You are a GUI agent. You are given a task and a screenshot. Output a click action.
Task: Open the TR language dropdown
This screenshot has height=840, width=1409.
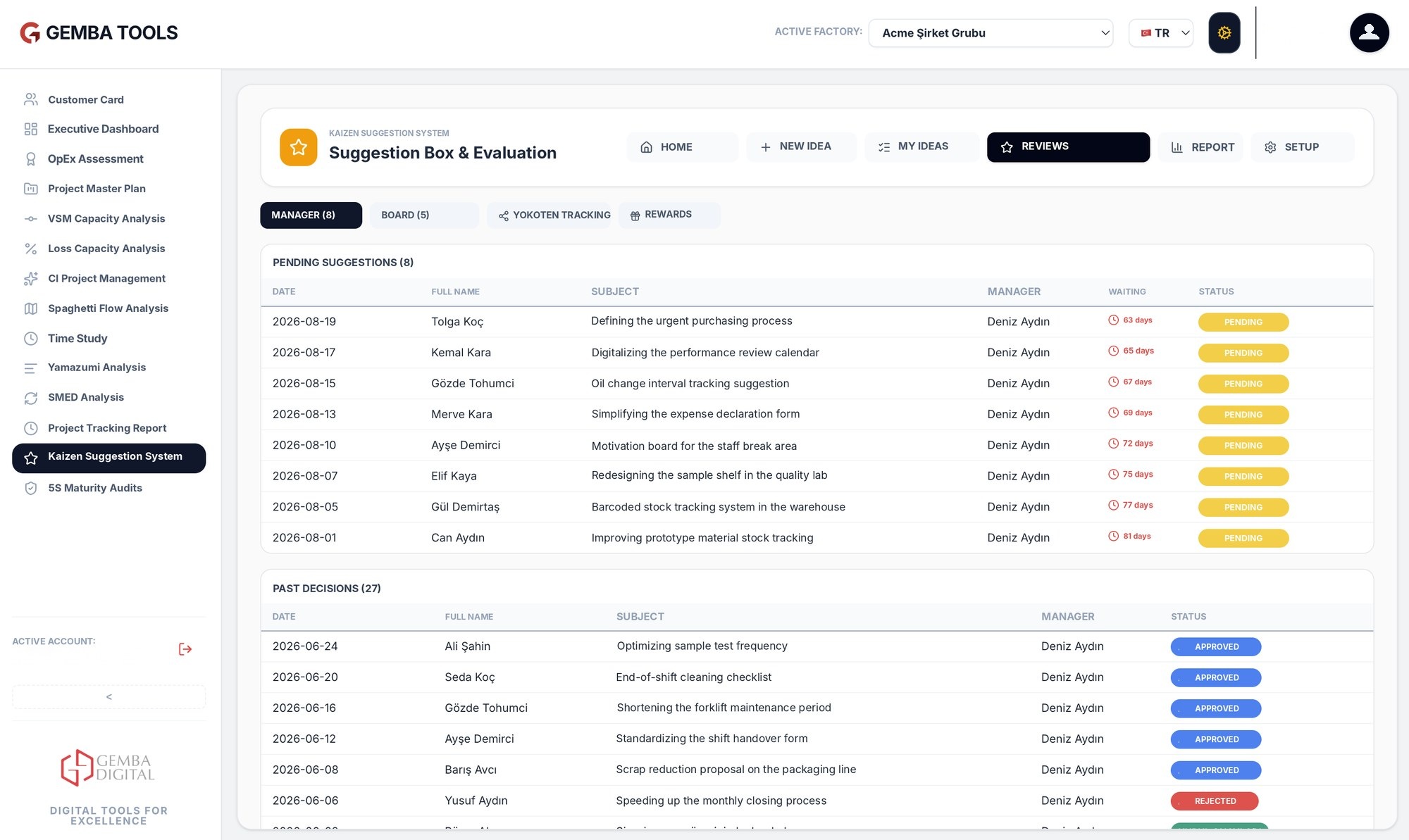click(x=1161, y=33)
